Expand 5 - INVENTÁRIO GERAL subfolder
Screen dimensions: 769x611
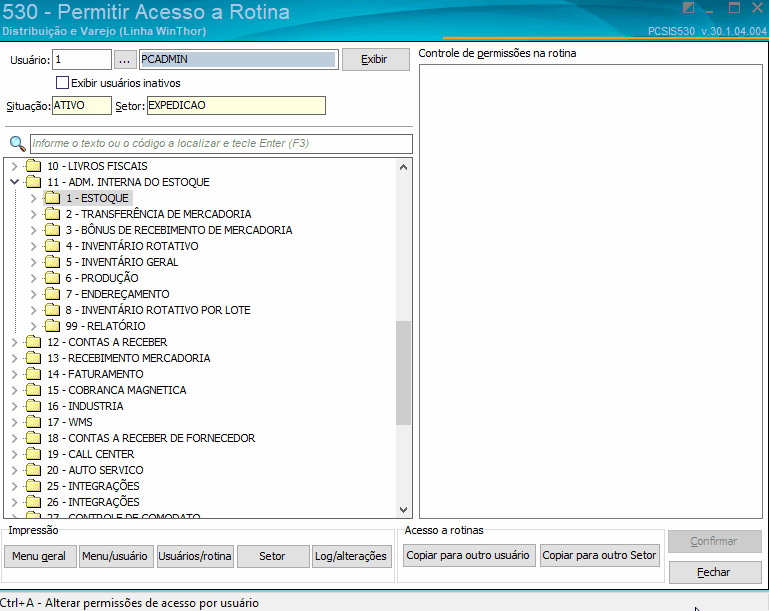[x=33, y=262]
